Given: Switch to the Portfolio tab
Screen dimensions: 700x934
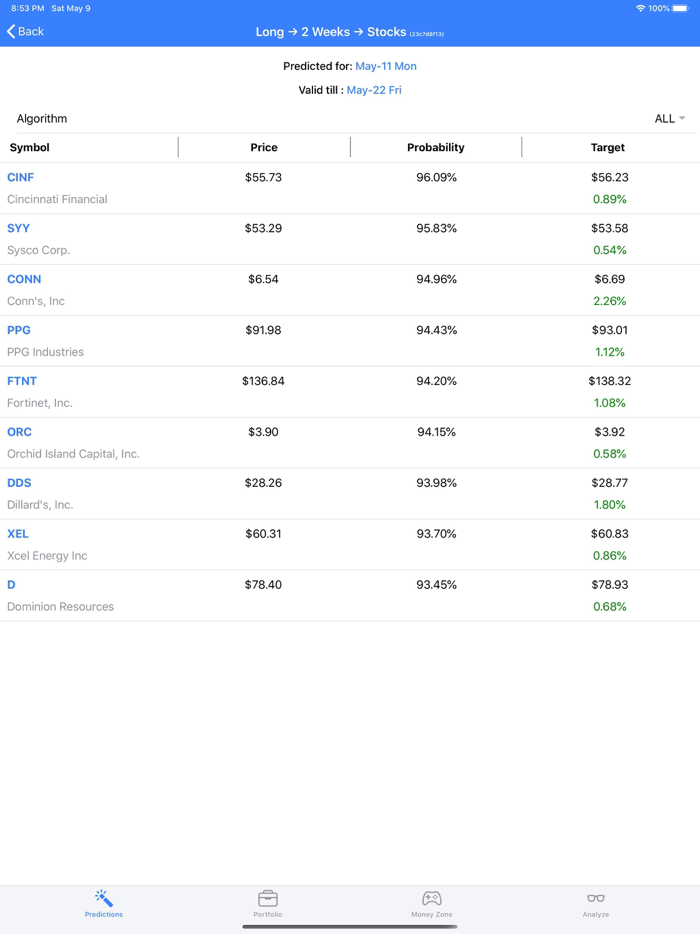Looking at the screenshot, I should tap(267, 906).
